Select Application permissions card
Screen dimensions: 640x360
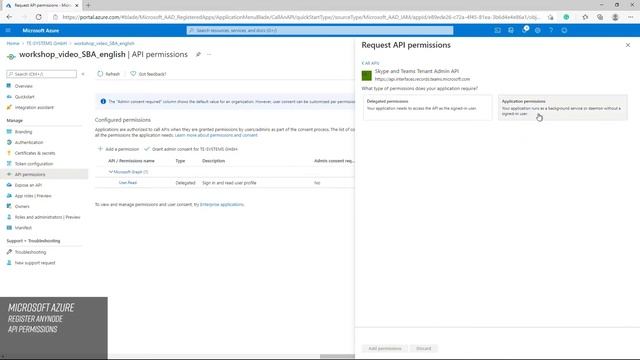(x=562, y=107)
